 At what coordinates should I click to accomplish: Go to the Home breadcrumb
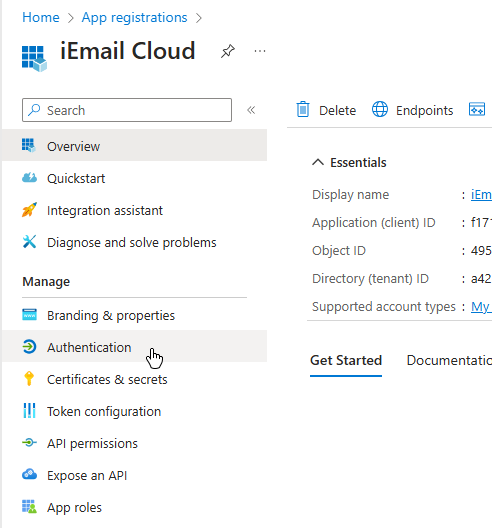point(41,18)
